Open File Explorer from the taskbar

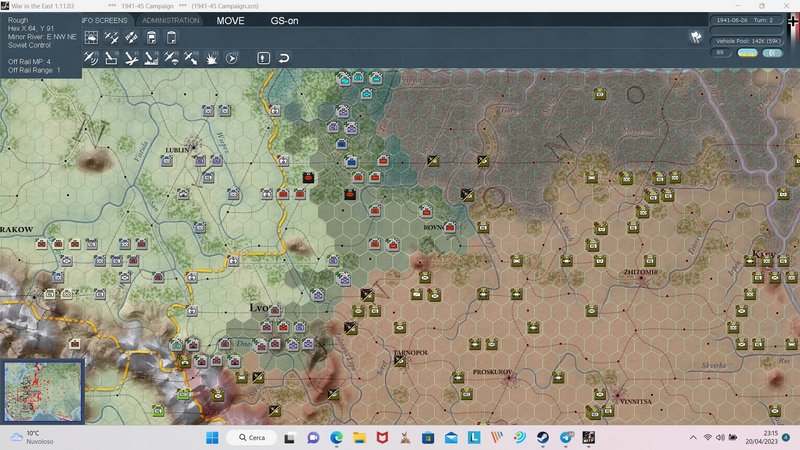359,437
